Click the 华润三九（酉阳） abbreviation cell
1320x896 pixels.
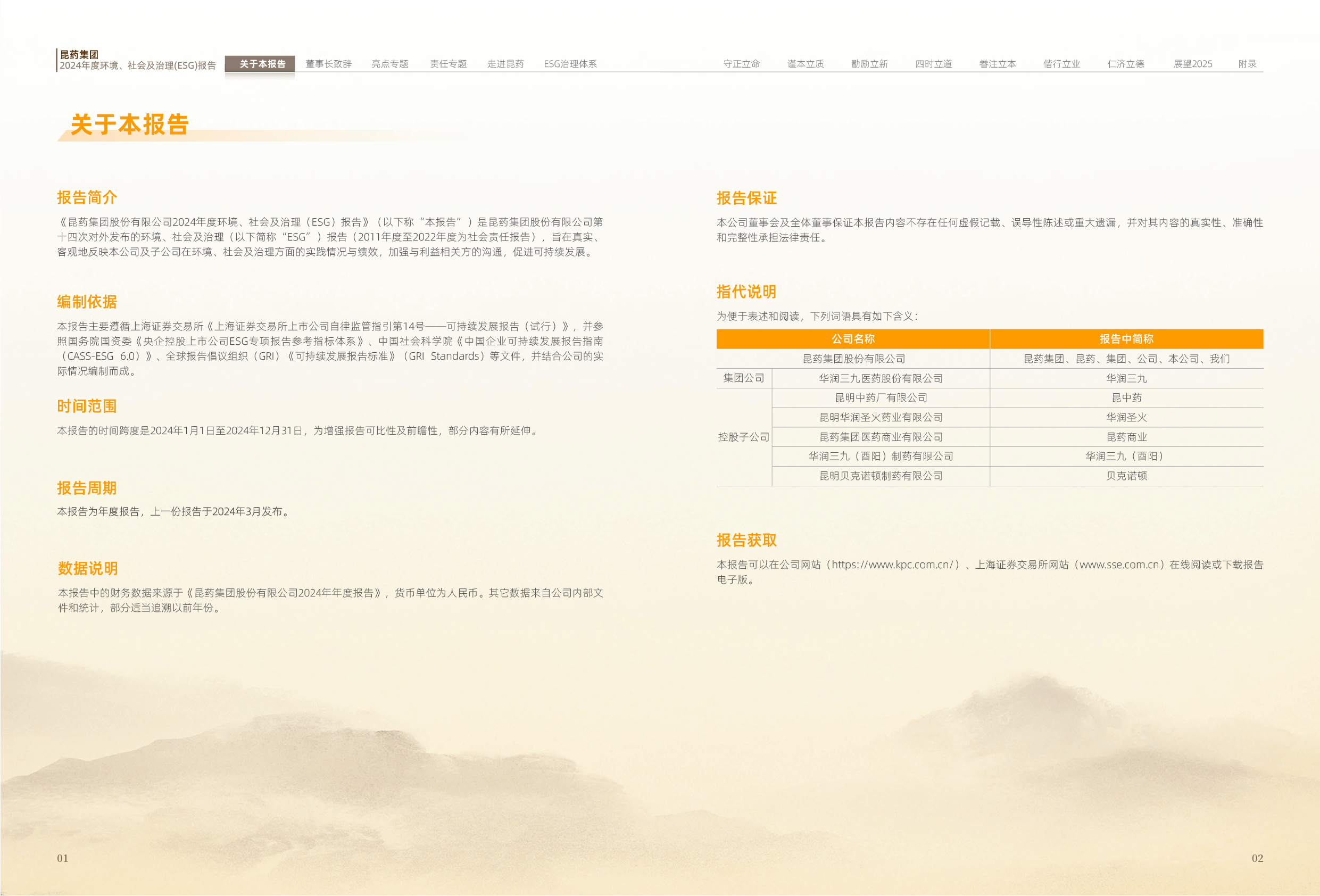pyautogui.click(x=1126, y=456)
